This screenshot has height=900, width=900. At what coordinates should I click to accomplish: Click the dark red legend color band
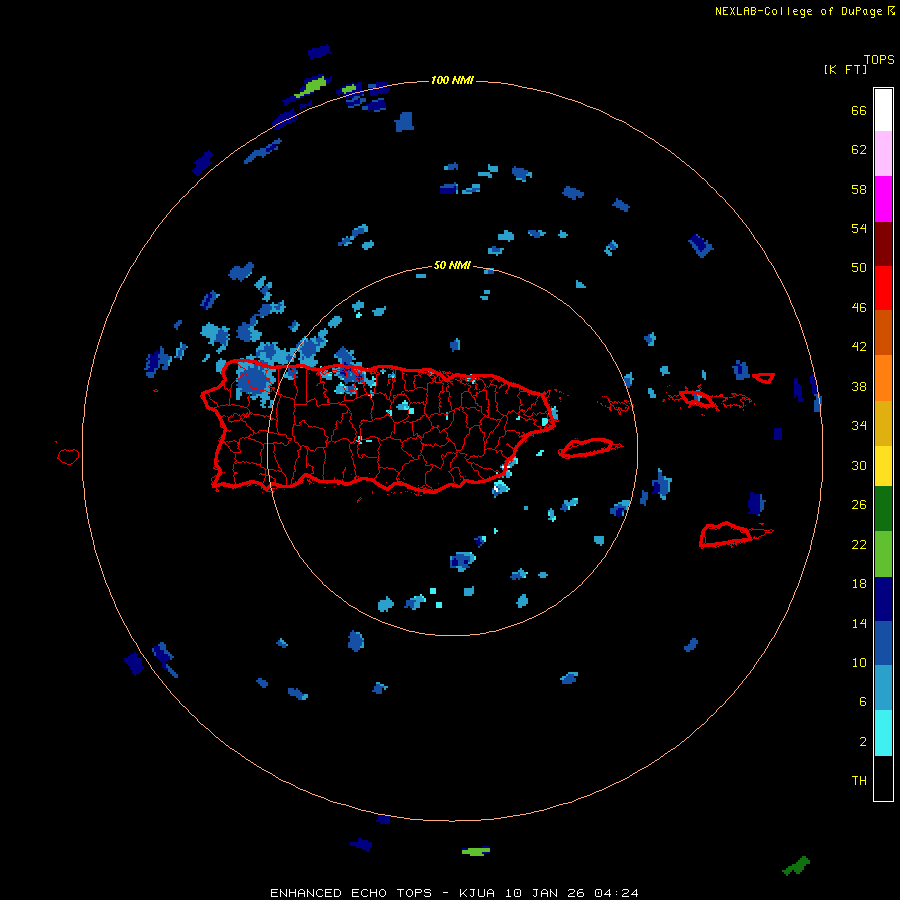(x=883, y=244)
